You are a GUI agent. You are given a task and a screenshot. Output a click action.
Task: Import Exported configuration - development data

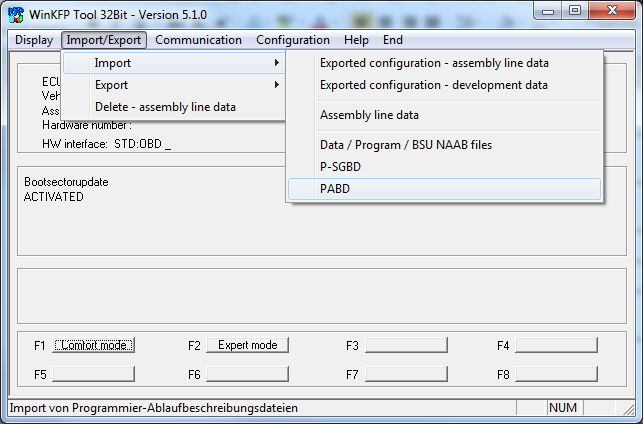(434, 85)
